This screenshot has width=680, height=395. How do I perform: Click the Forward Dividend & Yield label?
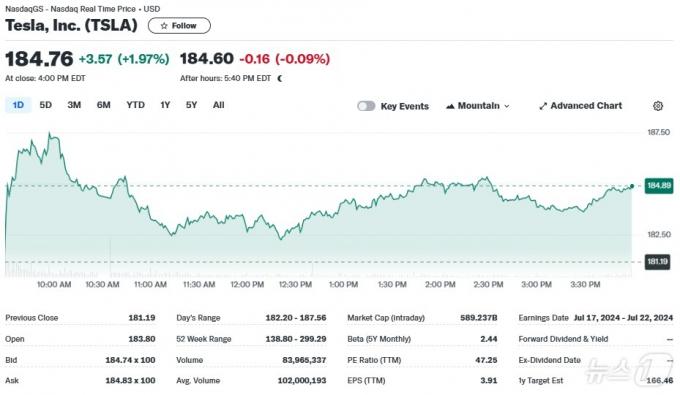(x=563, y=339)
